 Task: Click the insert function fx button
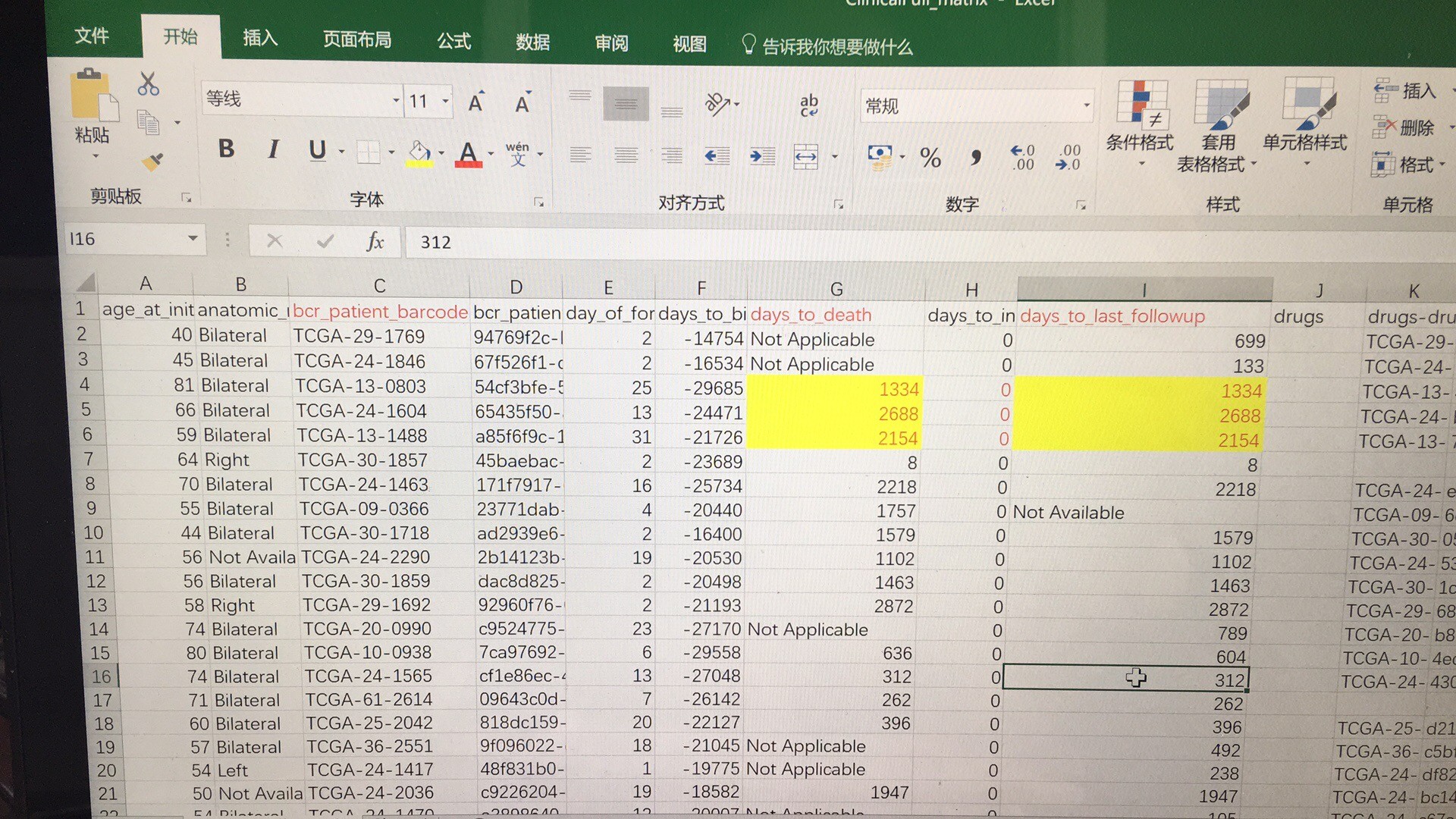coord(375,242)
